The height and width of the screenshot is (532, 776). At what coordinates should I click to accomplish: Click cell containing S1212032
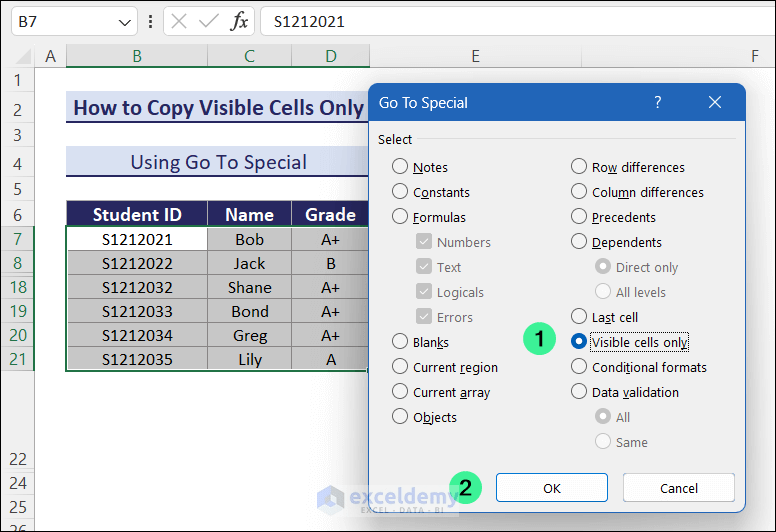[137, 287]
